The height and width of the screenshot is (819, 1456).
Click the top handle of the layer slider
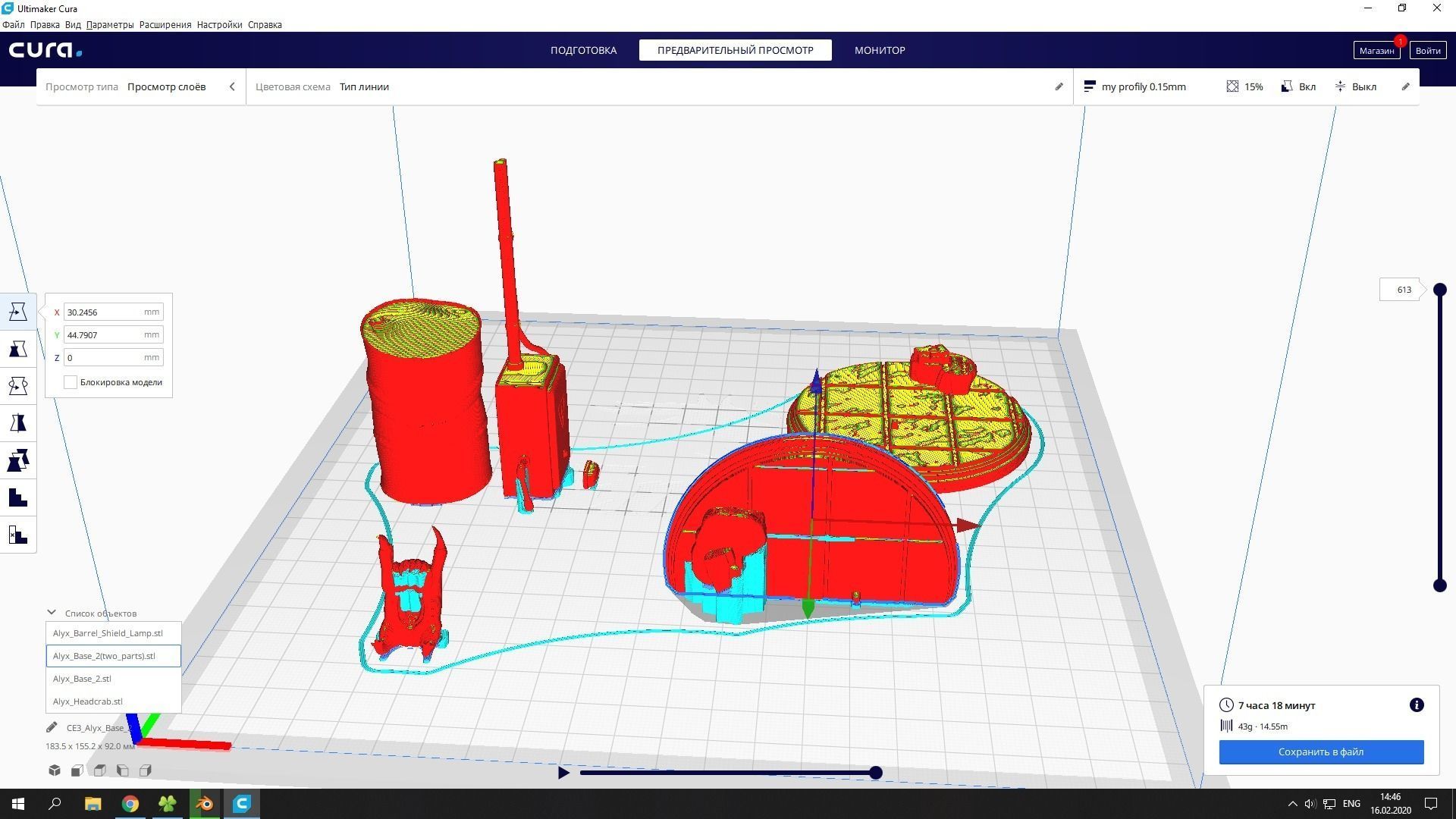tap(1439, 290)
